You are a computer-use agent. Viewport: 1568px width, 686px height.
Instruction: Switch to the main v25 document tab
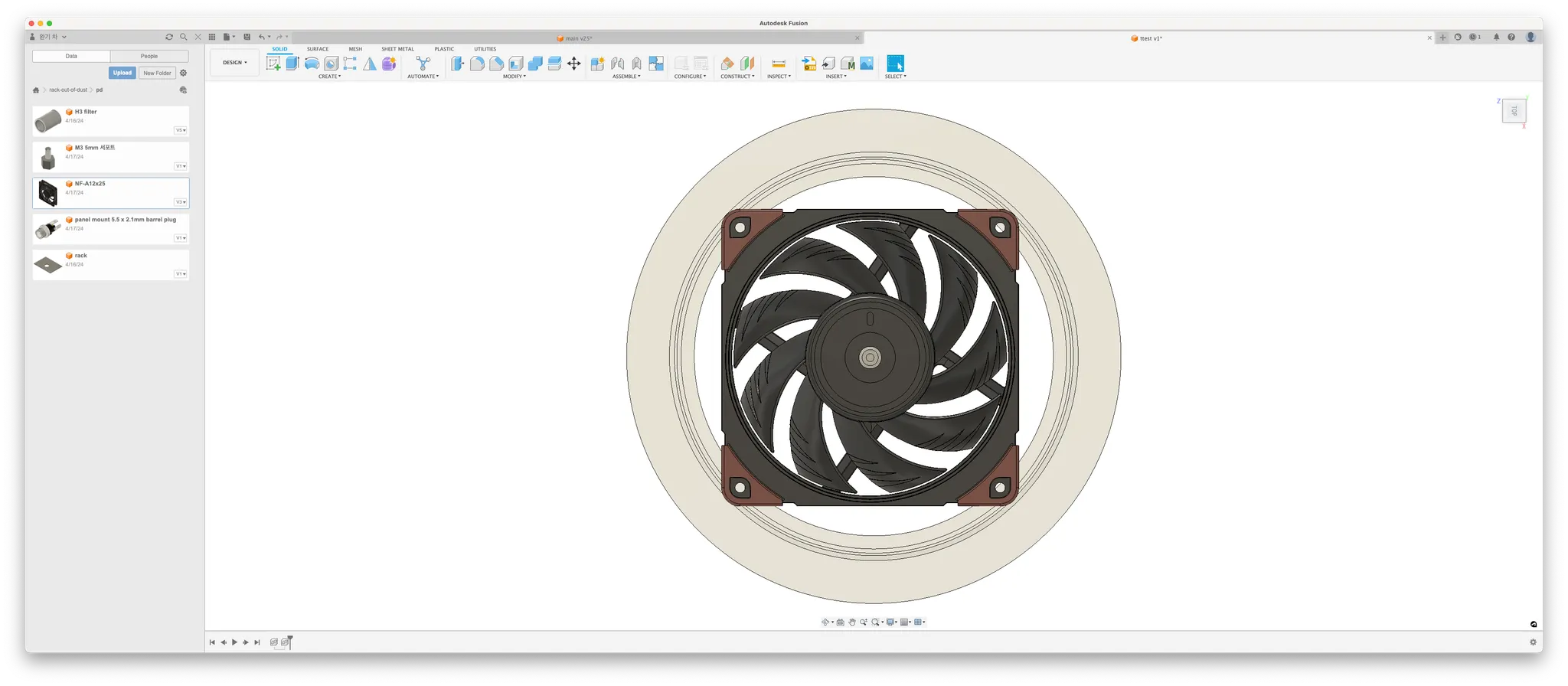[x=579, y=38]
